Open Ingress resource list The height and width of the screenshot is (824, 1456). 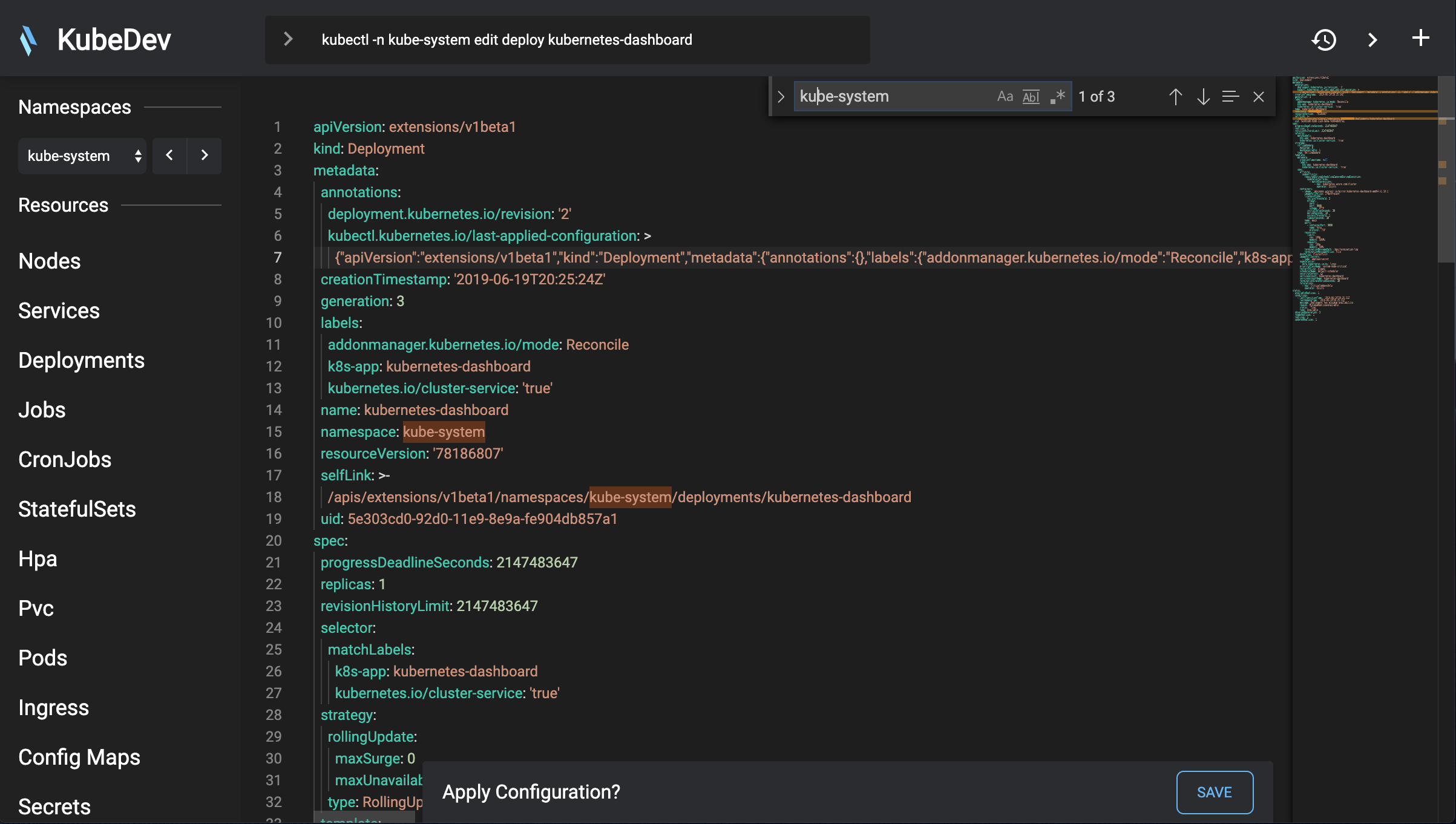tap(53, 707)
